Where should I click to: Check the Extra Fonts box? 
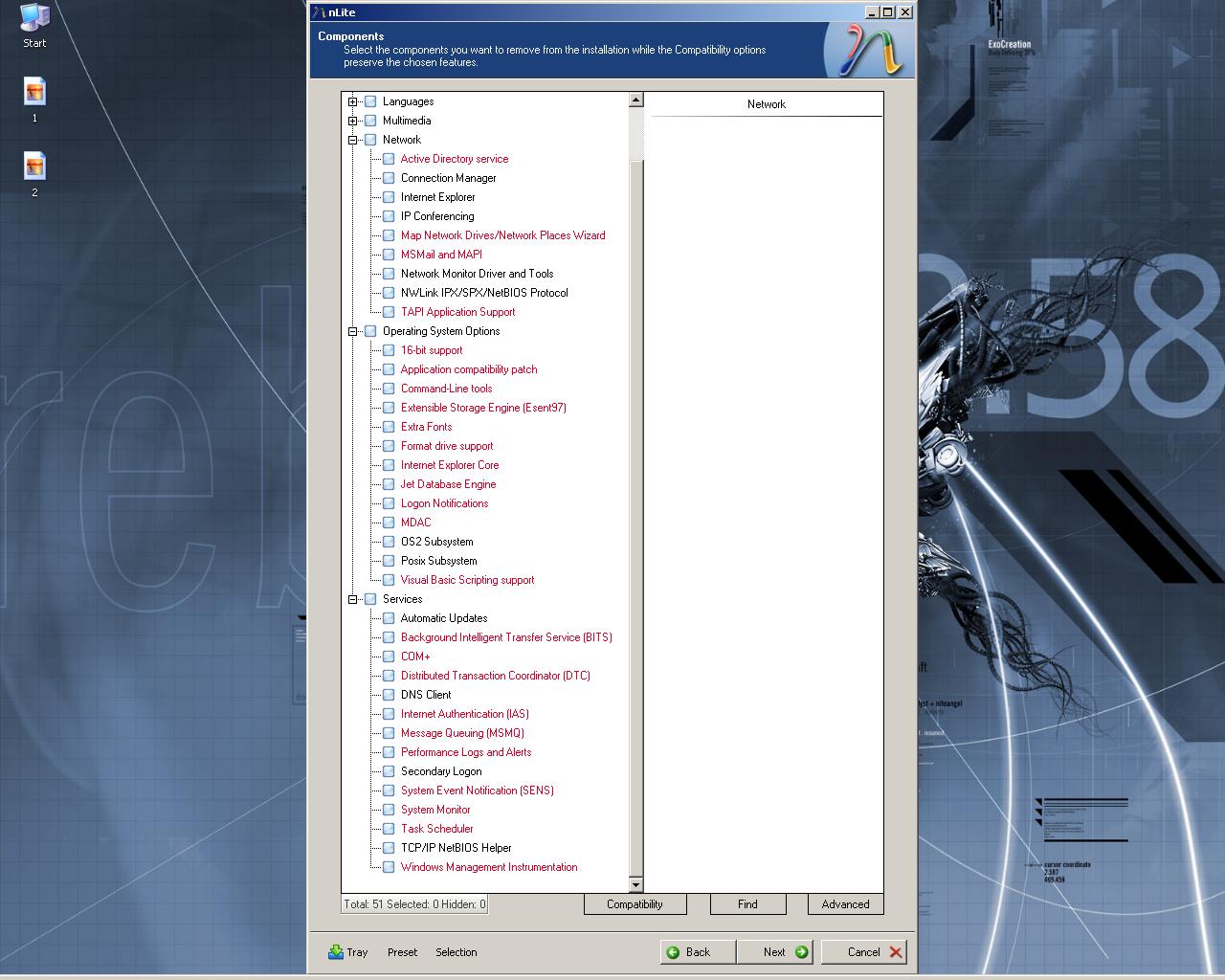point(389,427)
